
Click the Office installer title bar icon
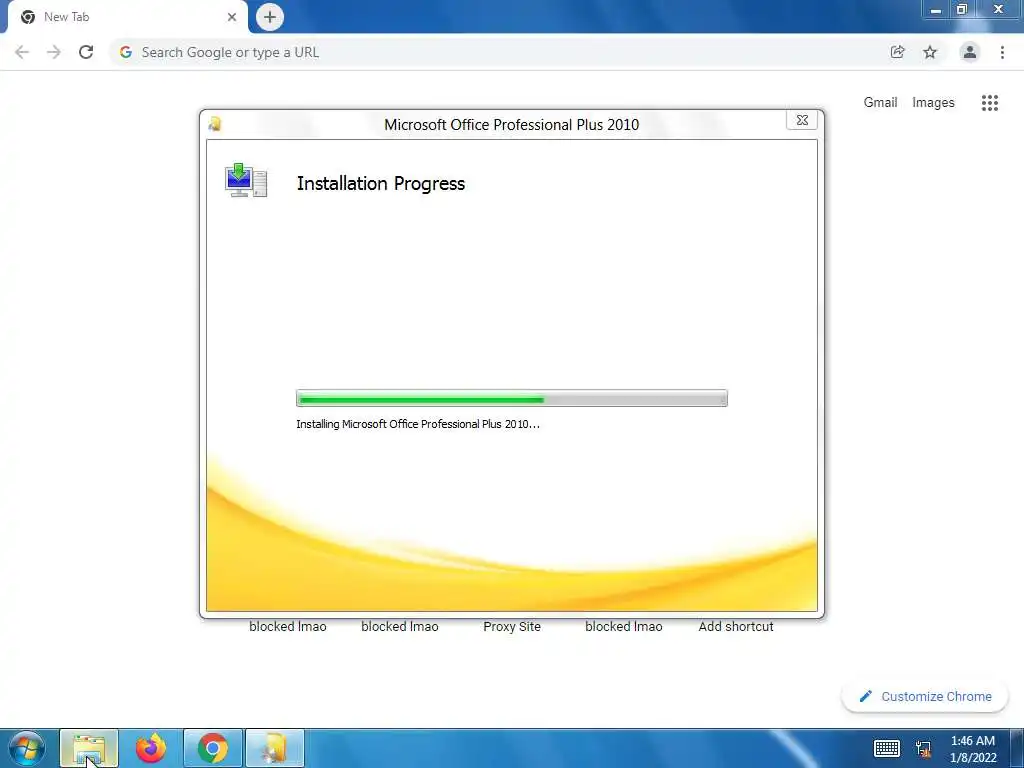tap(215, 124)
